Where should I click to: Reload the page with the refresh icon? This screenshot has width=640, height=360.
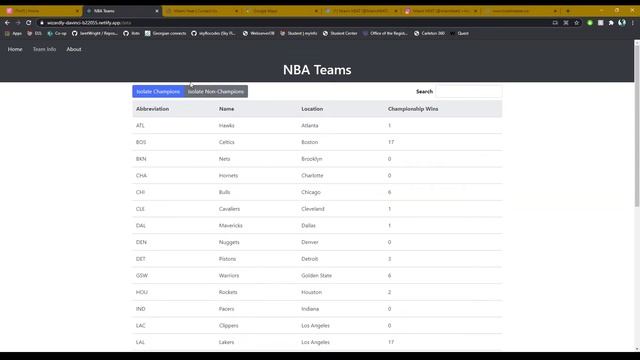click(x=29, y=23)
